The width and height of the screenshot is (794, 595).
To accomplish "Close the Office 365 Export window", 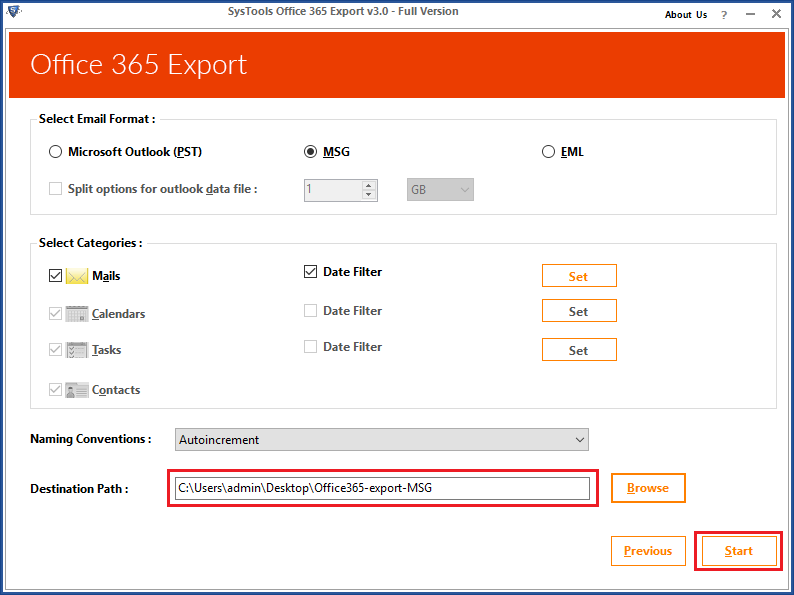I will pyautogui.click(x=776, y=14).
